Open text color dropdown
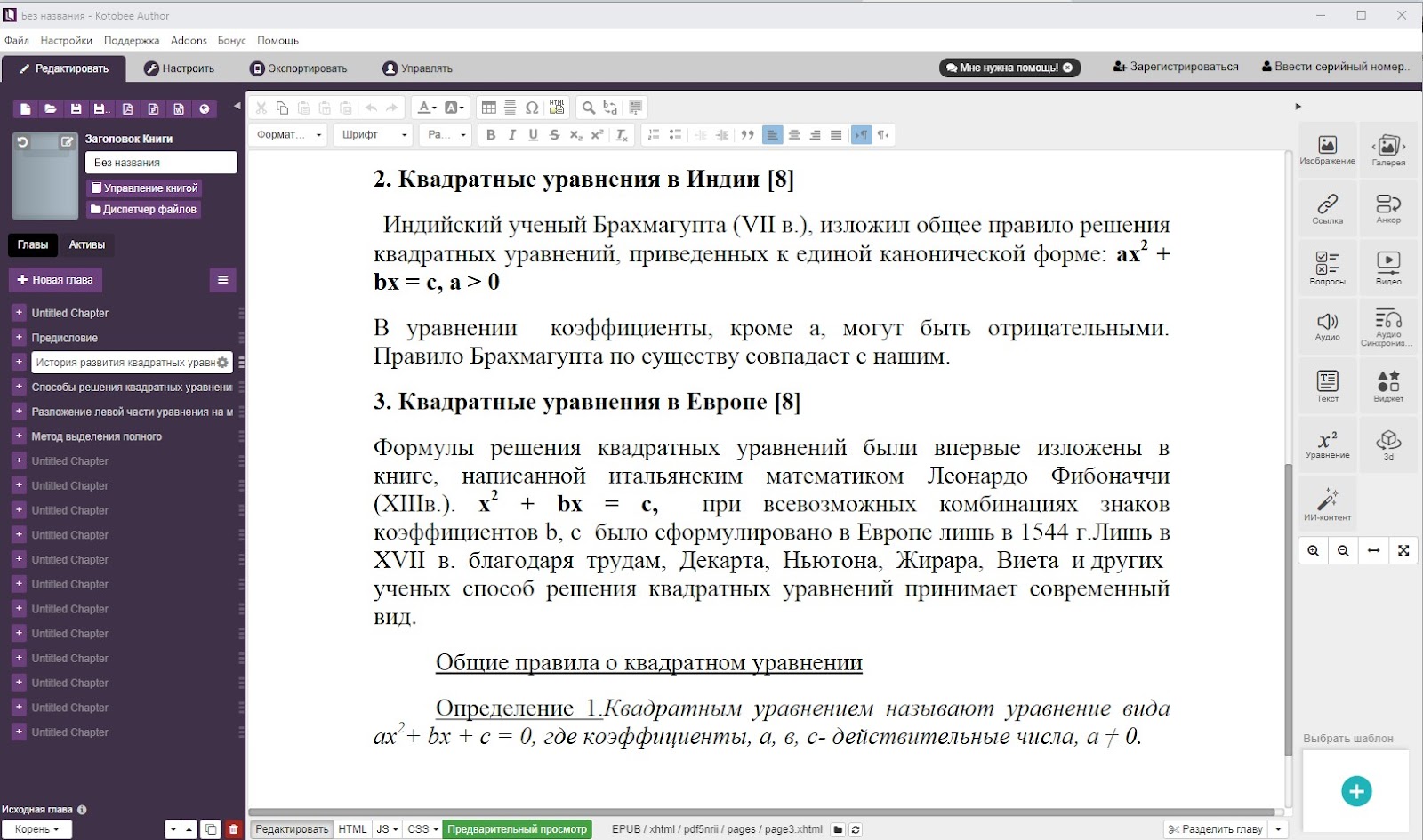The width and height of the screenshot is (1423, 840). point(428,108)
